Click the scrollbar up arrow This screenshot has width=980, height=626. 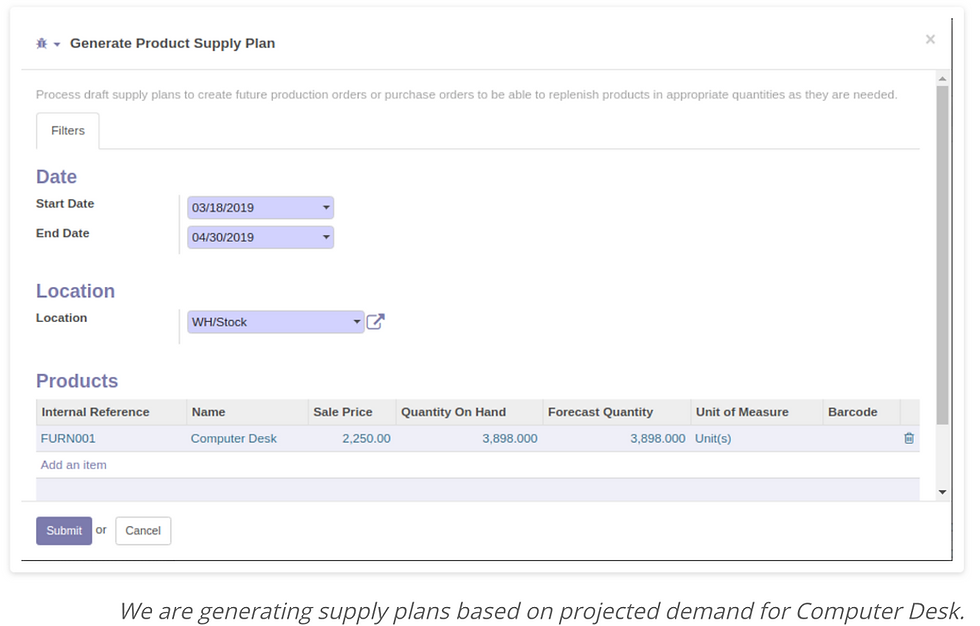tap(942, 79)
